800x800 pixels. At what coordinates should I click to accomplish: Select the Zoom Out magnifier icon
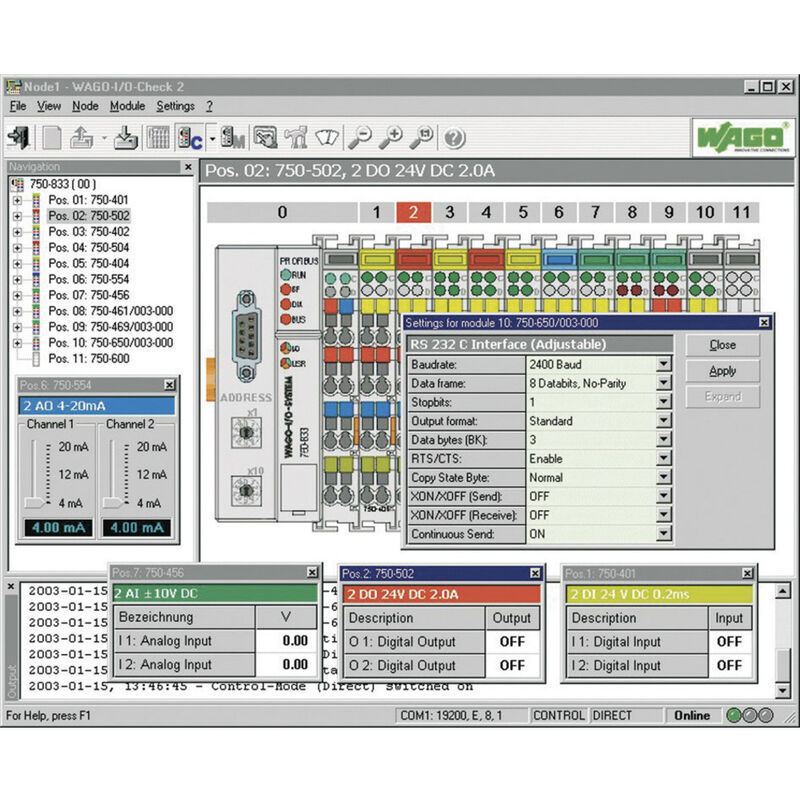pyautogui.click(x=360, y=137)
